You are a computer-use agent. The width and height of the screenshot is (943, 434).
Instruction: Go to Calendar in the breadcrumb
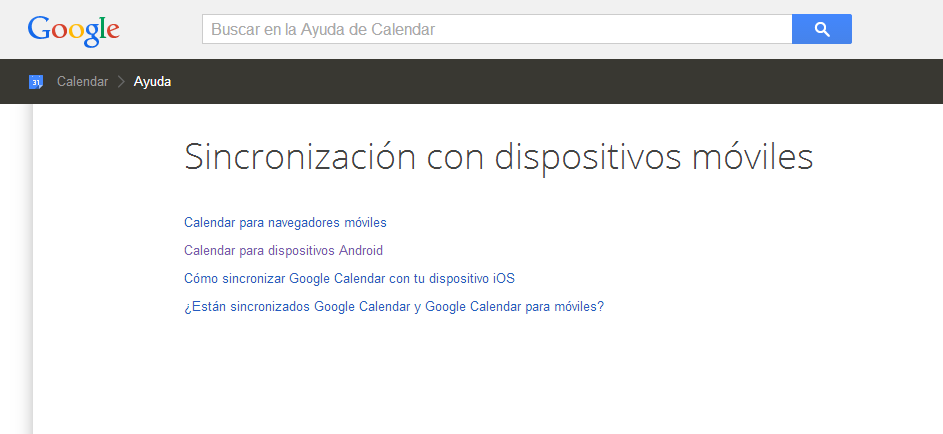82,82
